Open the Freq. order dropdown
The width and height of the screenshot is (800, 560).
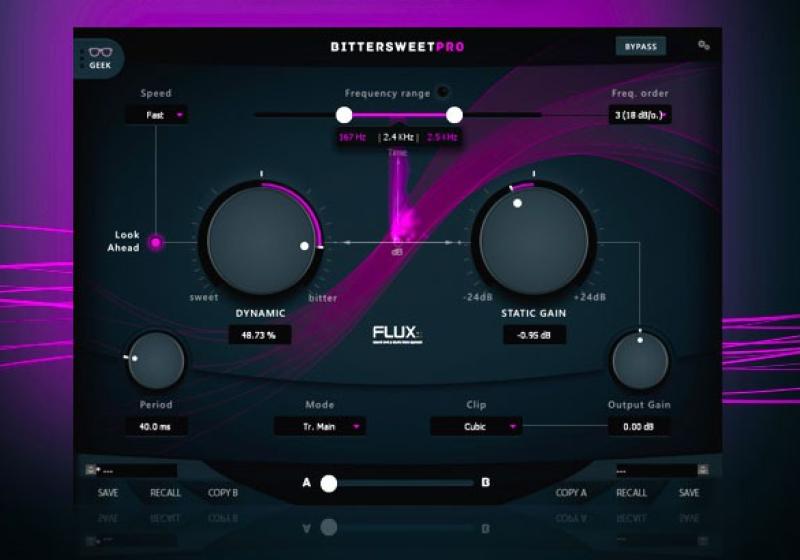(640, 115)
